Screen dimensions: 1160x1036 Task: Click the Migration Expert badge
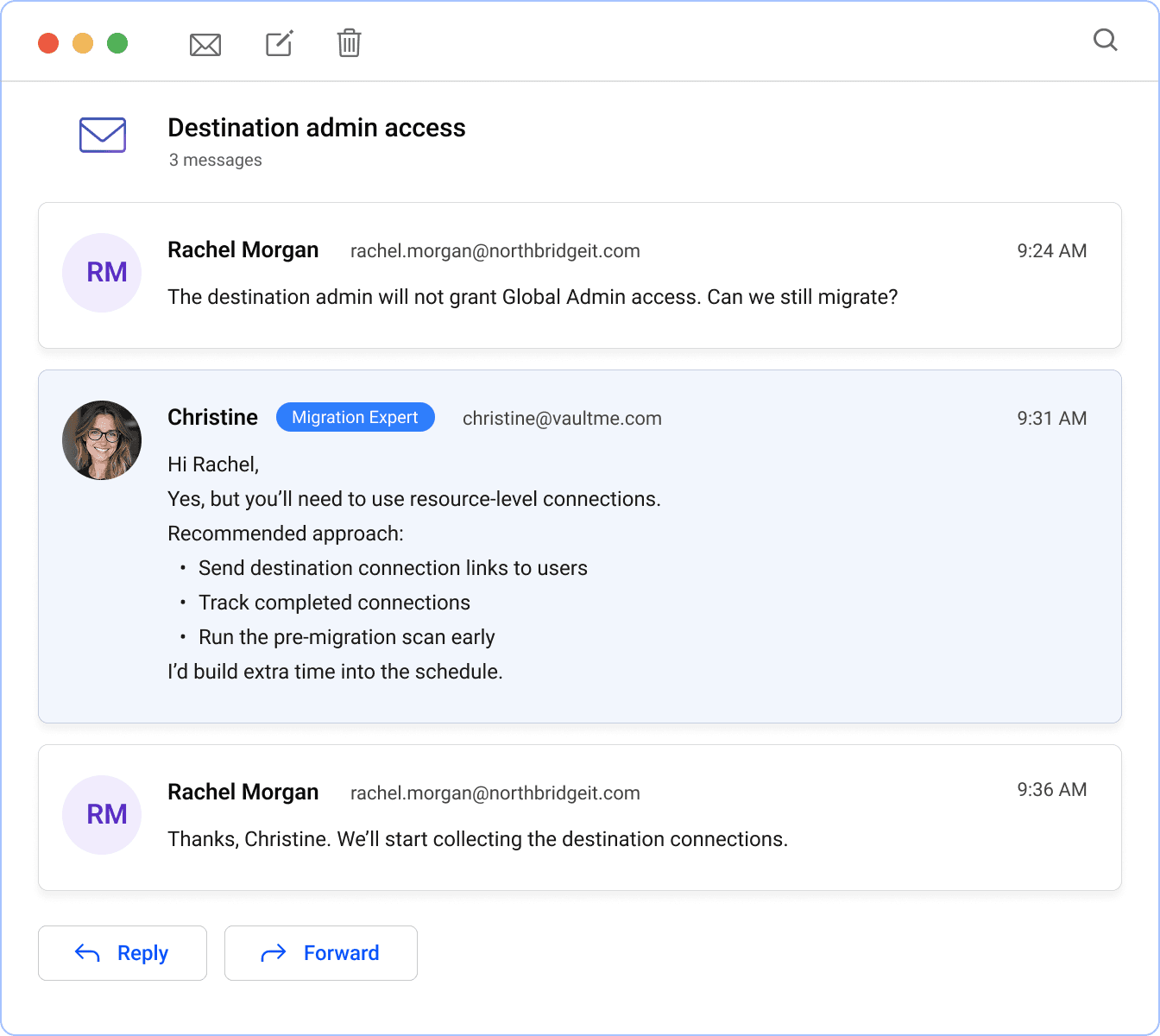click(356, 417)
